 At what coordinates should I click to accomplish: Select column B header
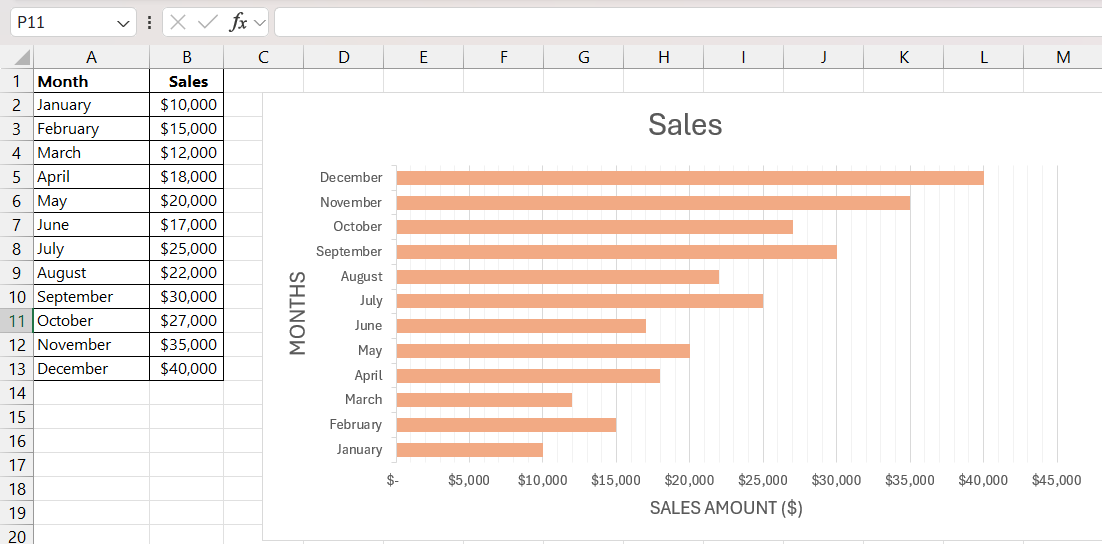click(186, 58)
